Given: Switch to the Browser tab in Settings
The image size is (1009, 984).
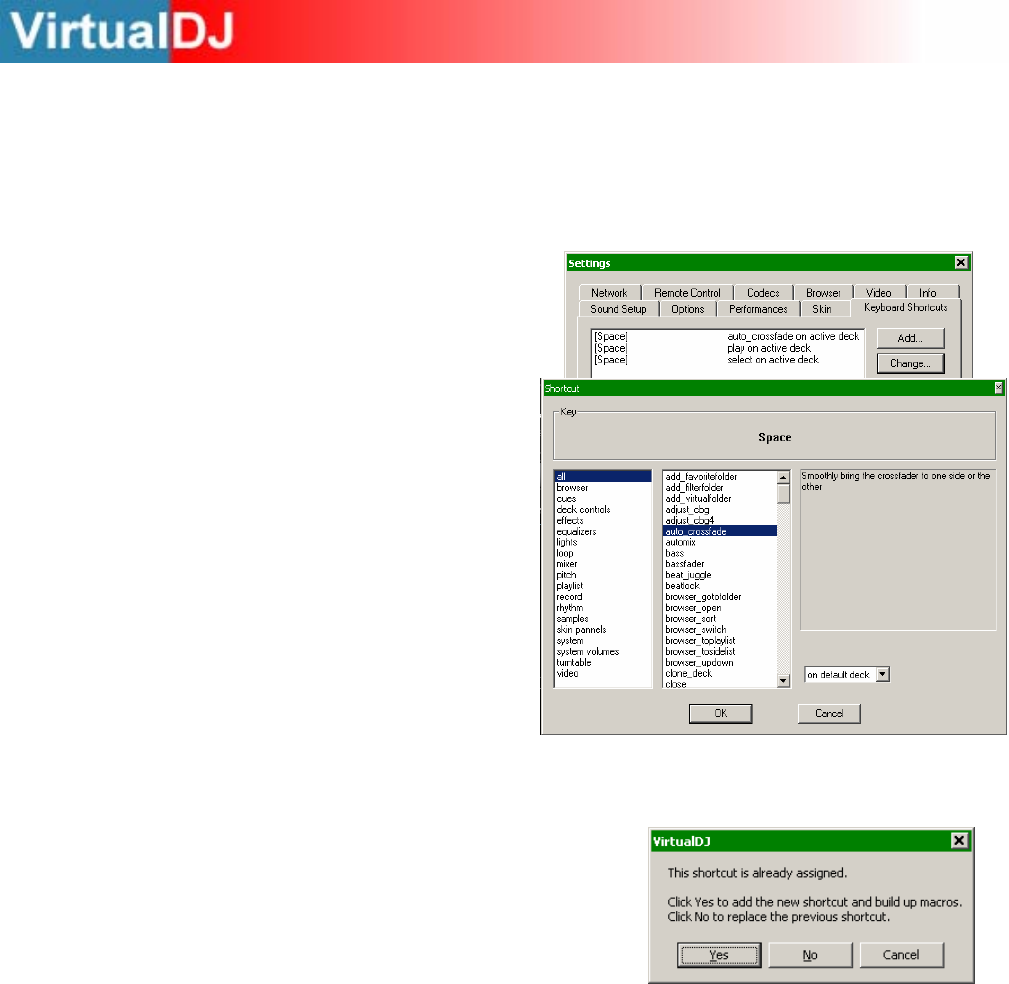Looking at the screenshot, I should (823, 293).
